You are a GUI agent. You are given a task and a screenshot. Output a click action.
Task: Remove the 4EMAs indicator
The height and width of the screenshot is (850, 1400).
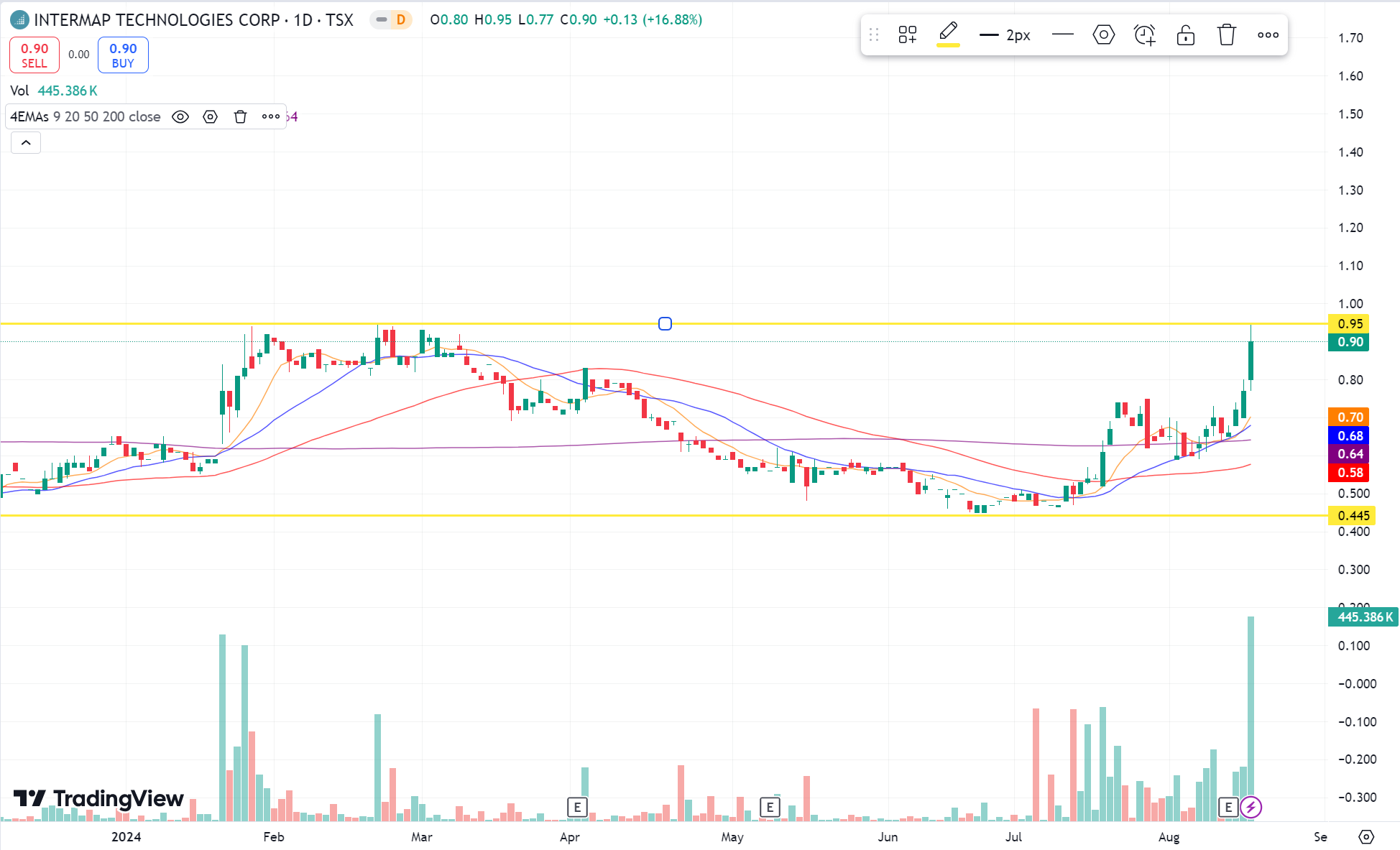click(x=240, y=116)
